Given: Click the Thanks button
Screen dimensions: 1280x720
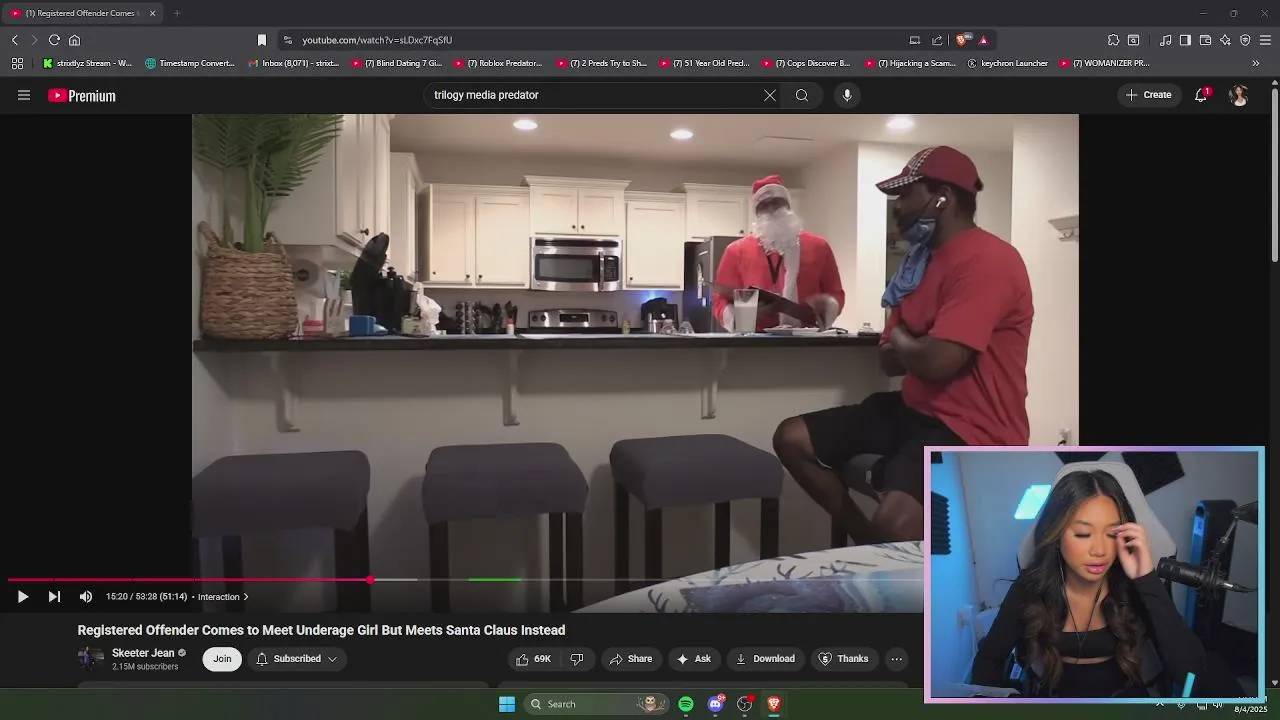Looking at the screenshot, I should coord(844,659).
